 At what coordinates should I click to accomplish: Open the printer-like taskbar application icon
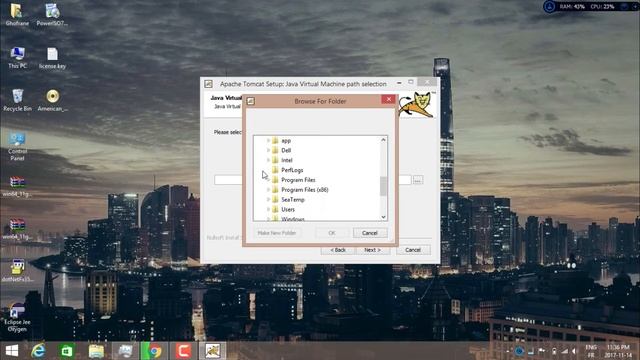click(125, 351)
